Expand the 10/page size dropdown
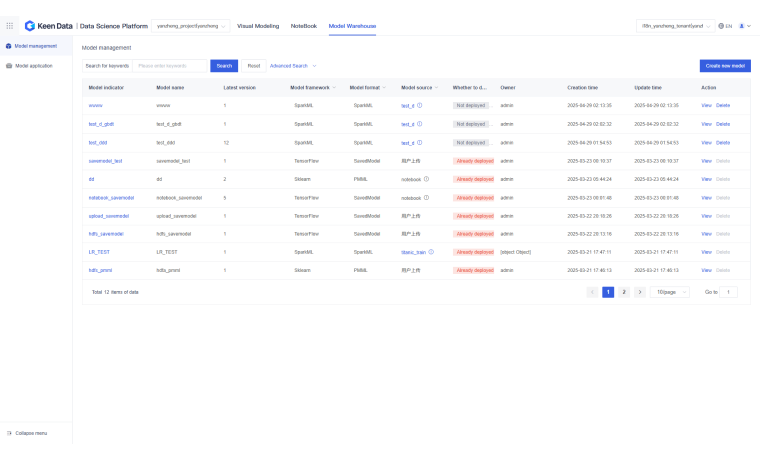This screenshot has width=760, height=460. 671,292
